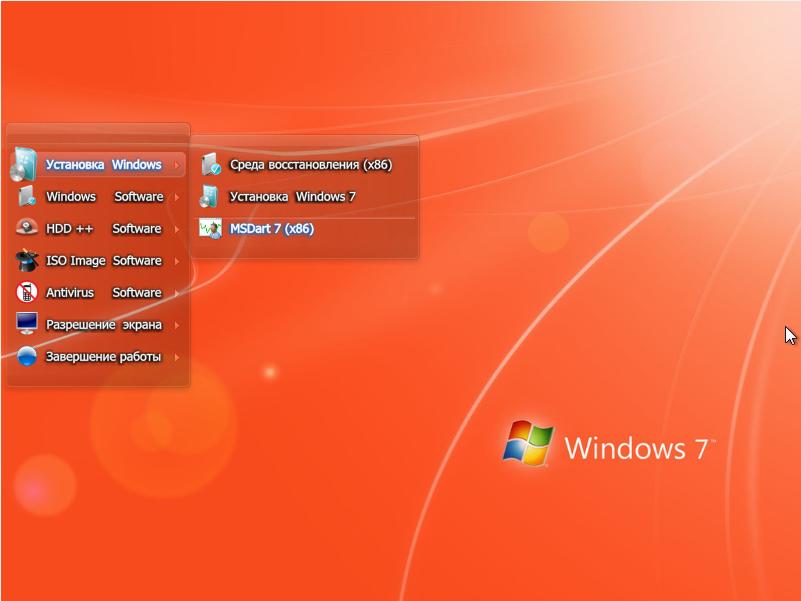Expand arrow next to HDD ++ Software
This screenshot has width=801, height=601.
pyautogui.click(x=177, y=229)
